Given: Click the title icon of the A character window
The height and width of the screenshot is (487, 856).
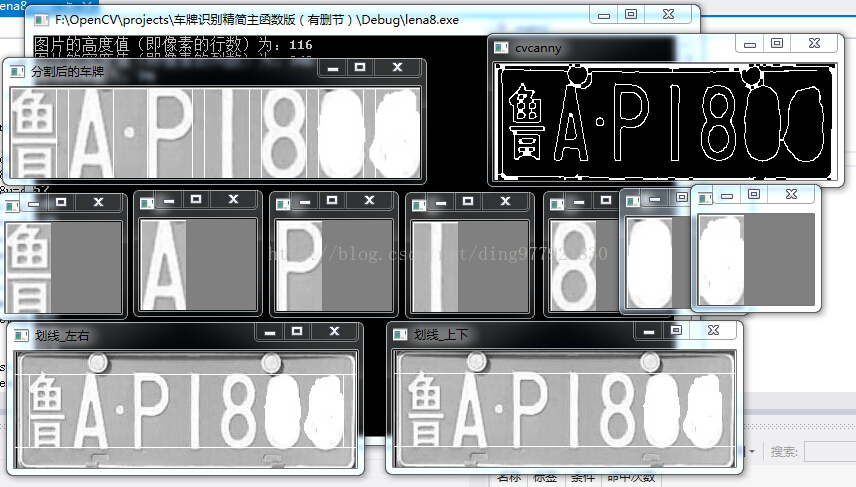Looking at the screenshot, I should pos(147,203).
